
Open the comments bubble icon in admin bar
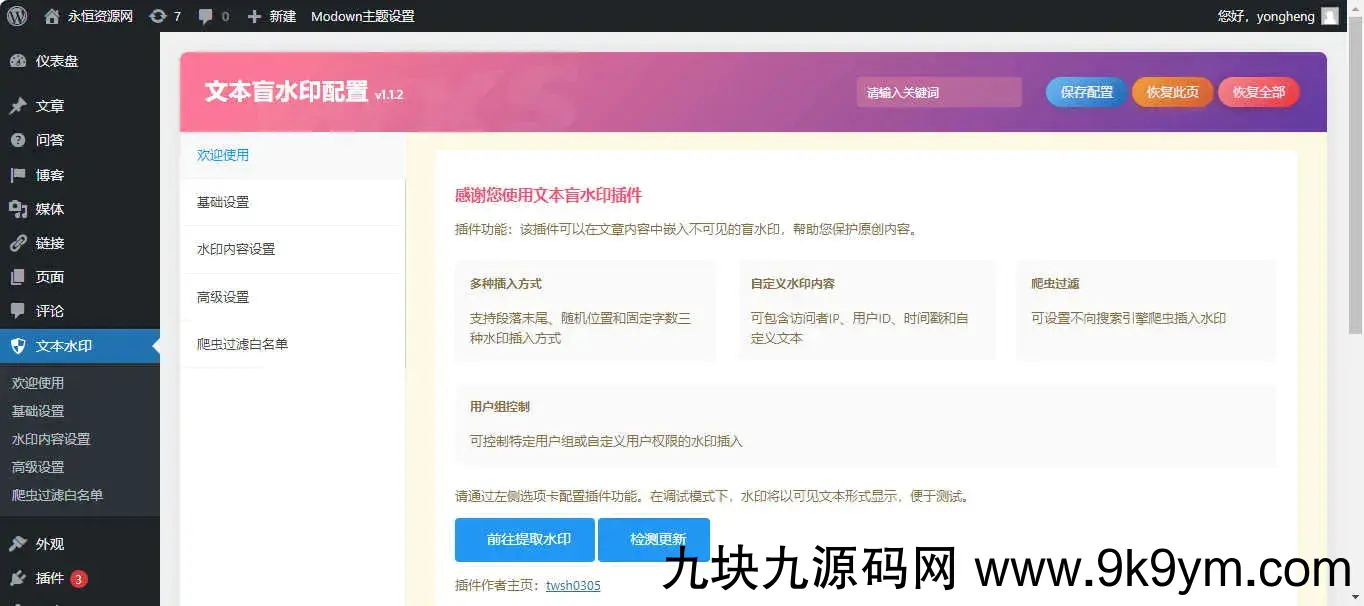click(206, 16)
